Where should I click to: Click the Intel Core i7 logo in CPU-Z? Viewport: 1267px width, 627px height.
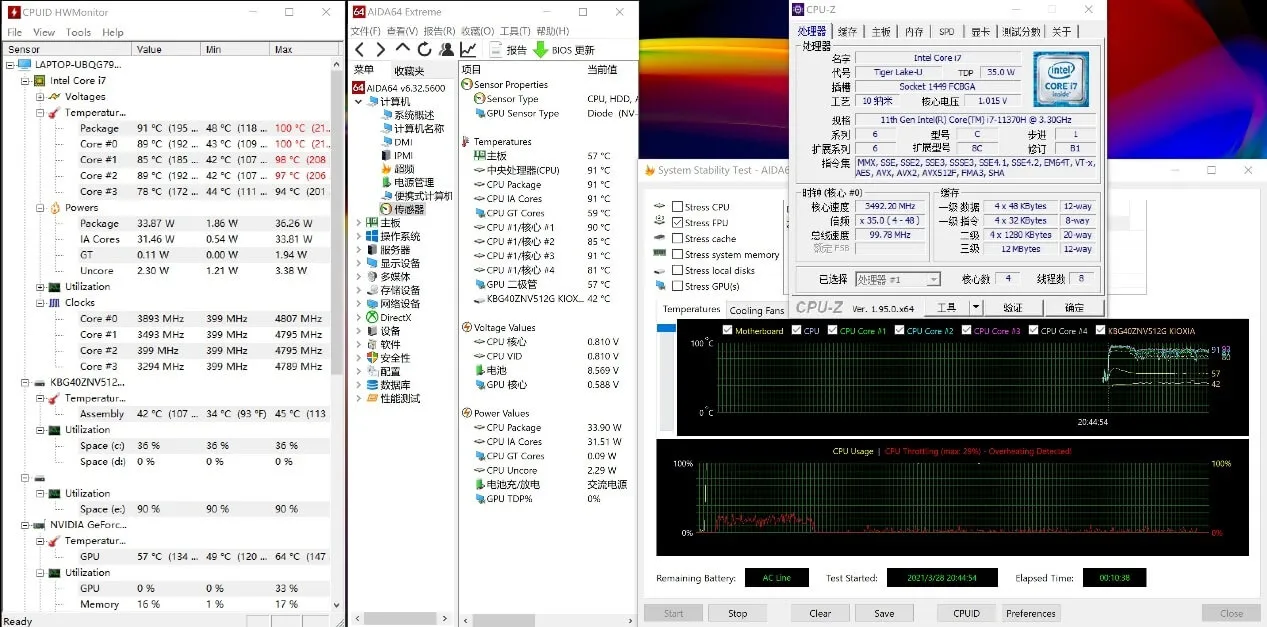click(x=1061, y=81)
